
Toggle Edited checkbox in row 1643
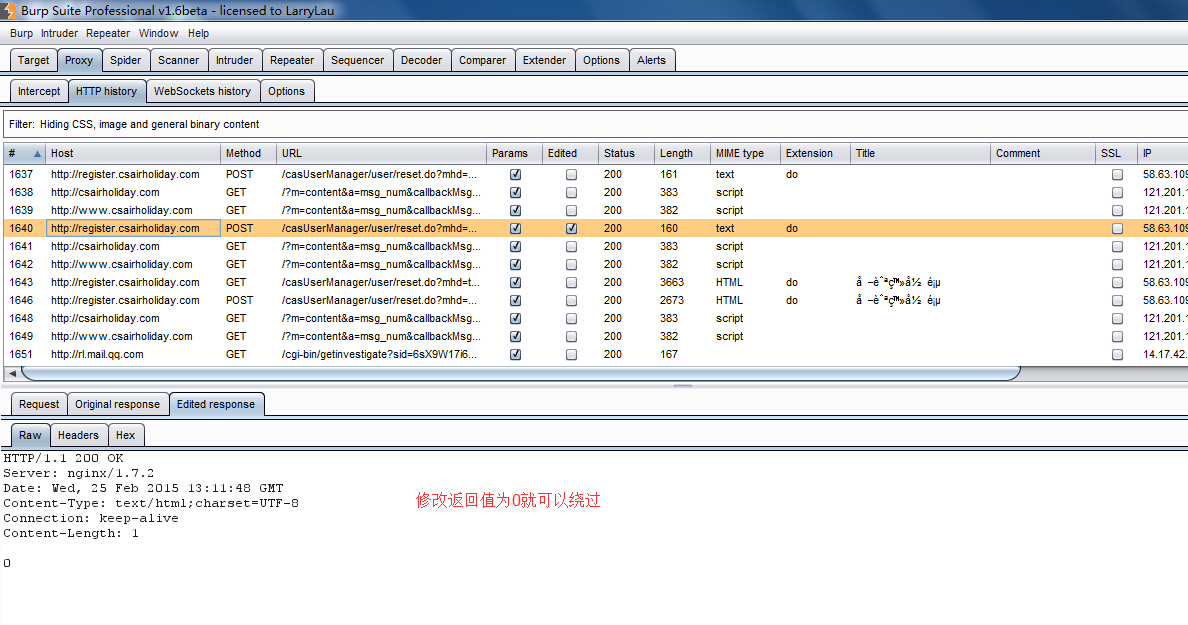pos(571,283)
